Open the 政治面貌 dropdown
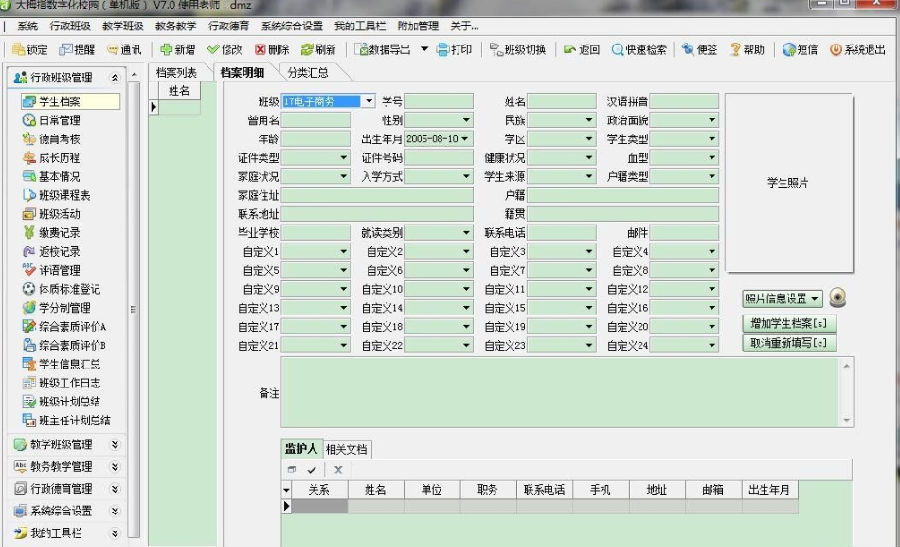This screenshot has height=547, width=900. click(x=712, y=121)
